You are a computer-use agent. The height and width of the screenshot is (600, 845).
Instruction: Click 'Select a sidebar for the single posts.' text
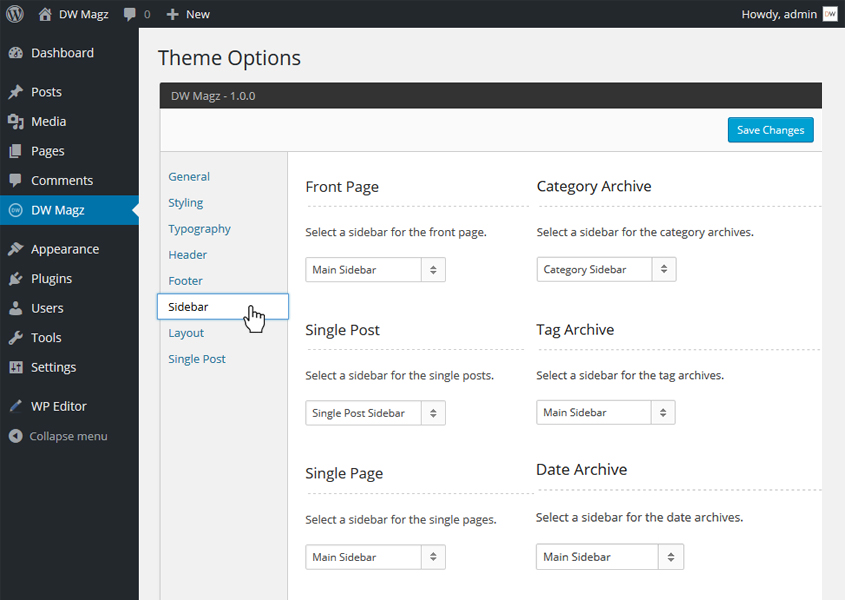pyautogui.click(x=399, y=376)
